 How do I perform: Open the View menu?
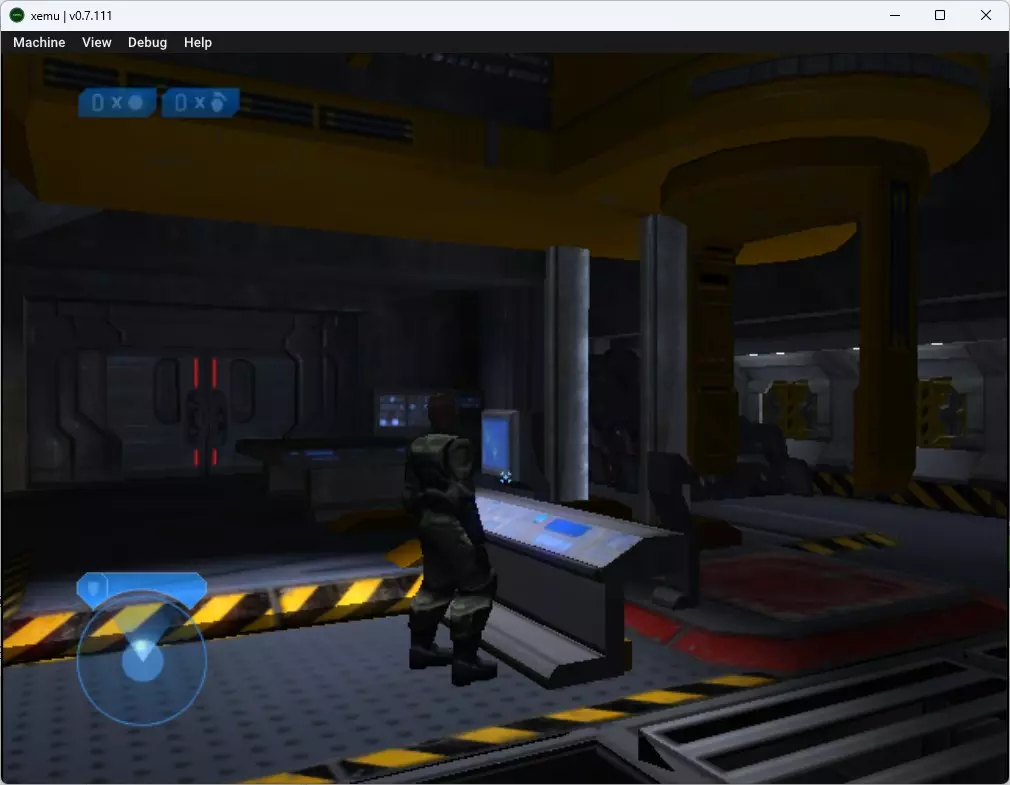(x=97, y=43)
